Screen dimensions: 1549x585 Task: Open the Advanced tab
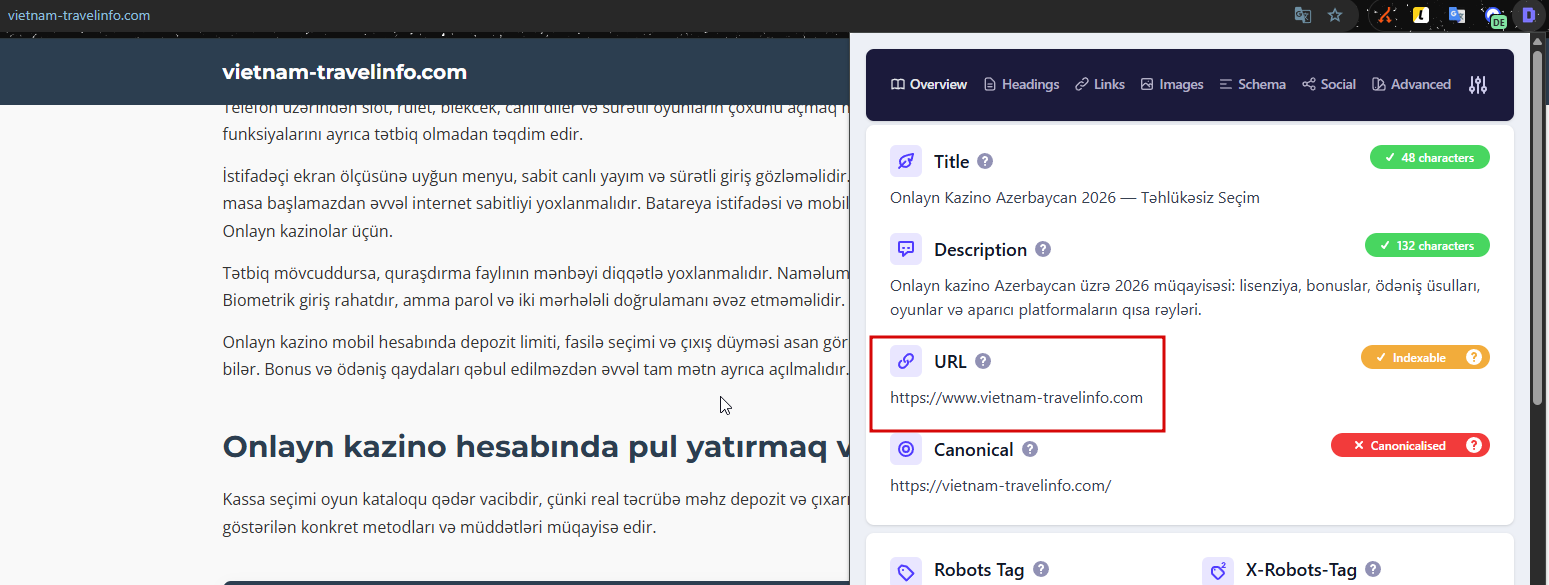1411,85
